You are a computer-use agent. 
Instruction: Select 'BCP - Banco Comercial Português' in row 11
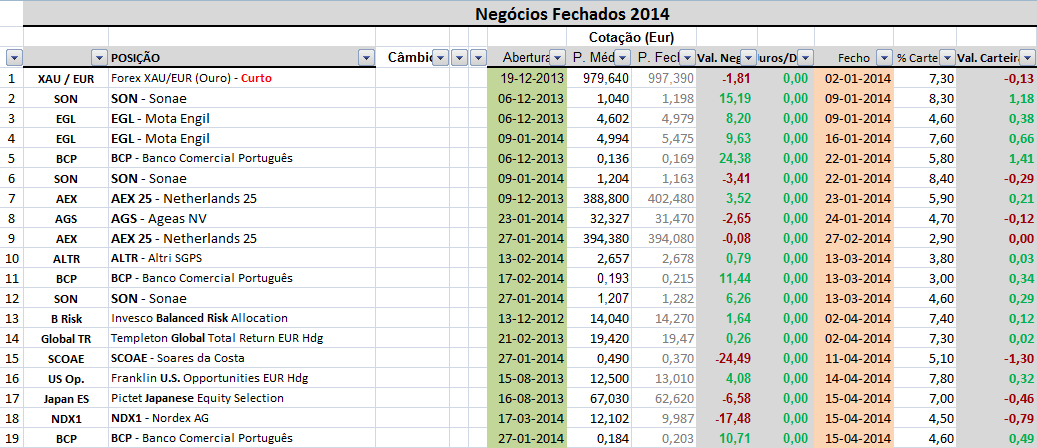[x=242, y=278]
